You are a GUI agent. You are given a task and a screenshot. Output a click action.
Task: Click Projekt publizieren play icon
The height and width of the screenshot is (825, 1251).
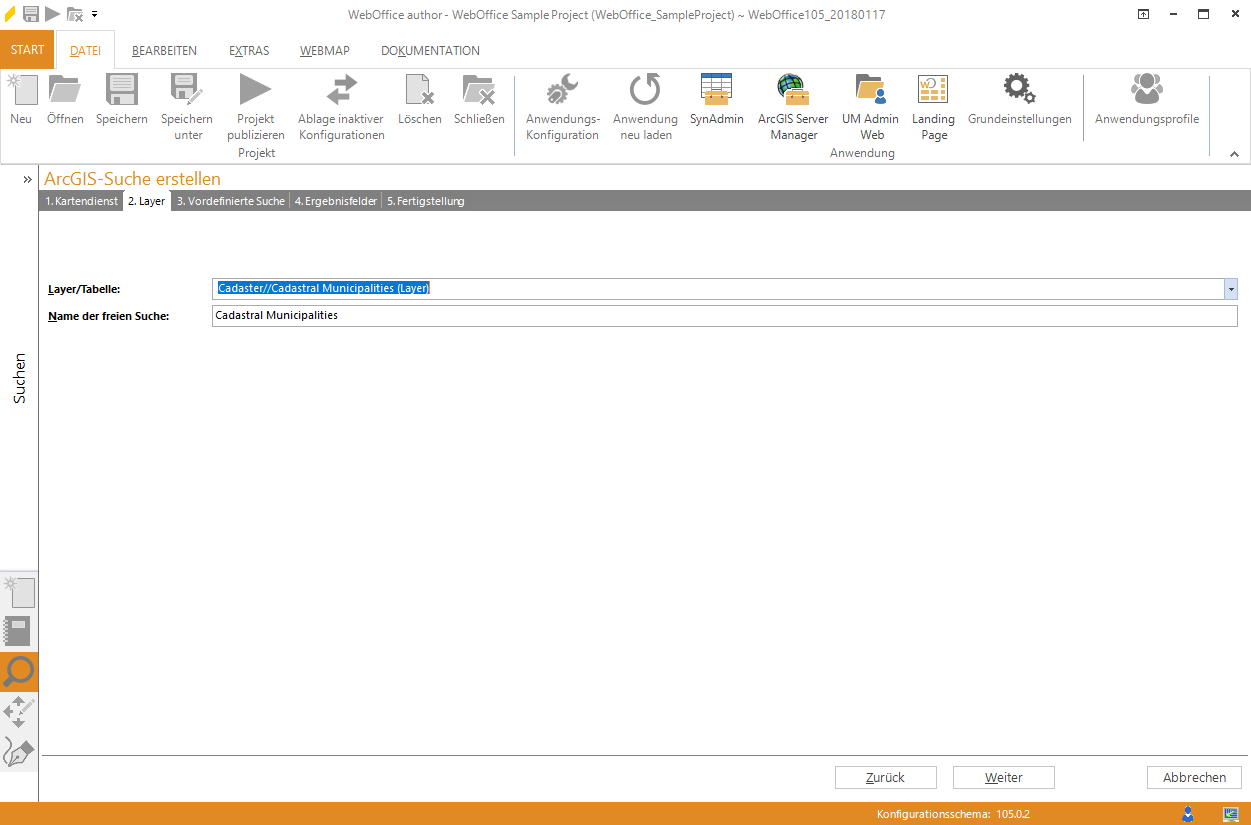click(x=255, y=92)
